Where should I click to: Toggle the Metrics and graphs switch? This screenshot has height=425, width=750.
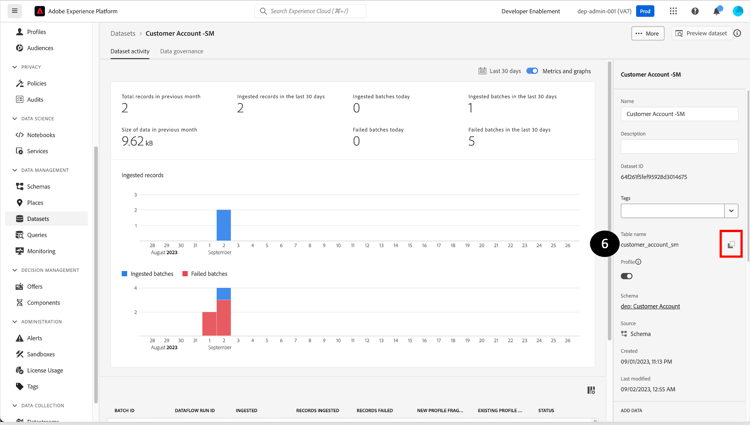(x=532, y=71)
